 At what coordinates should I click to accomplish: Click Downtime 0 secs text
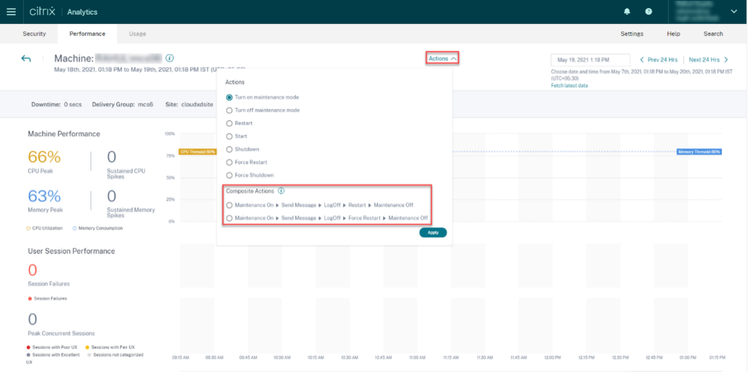click(56, 104)
